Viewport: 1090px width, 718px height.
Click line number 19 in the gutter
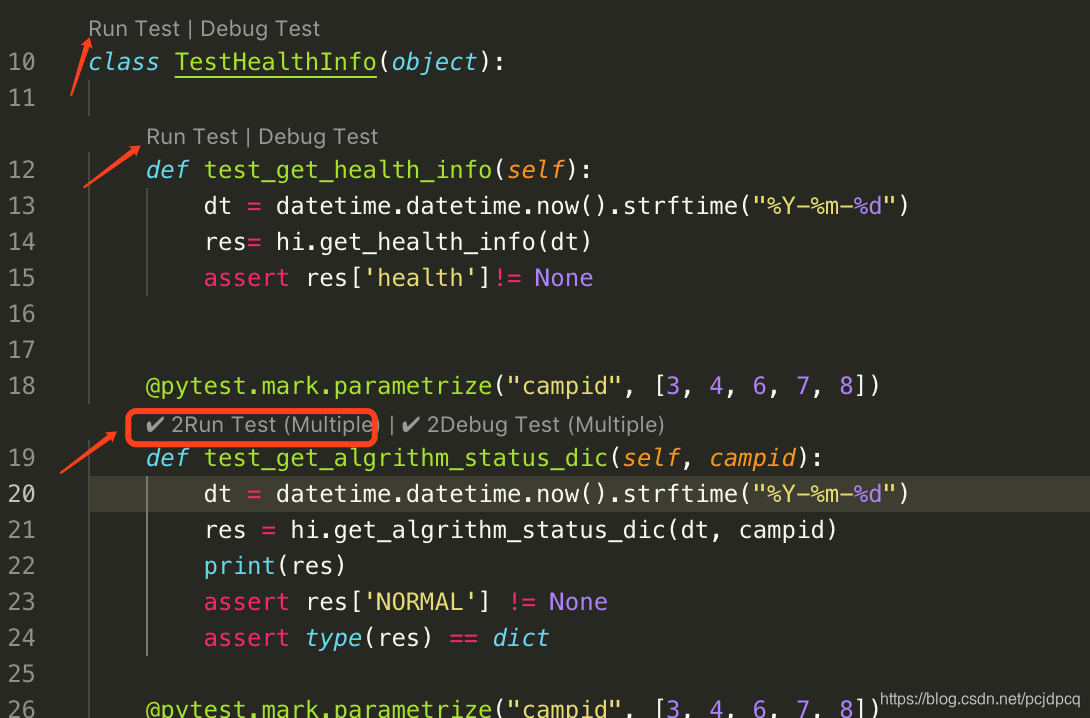(x=22, y=458)
